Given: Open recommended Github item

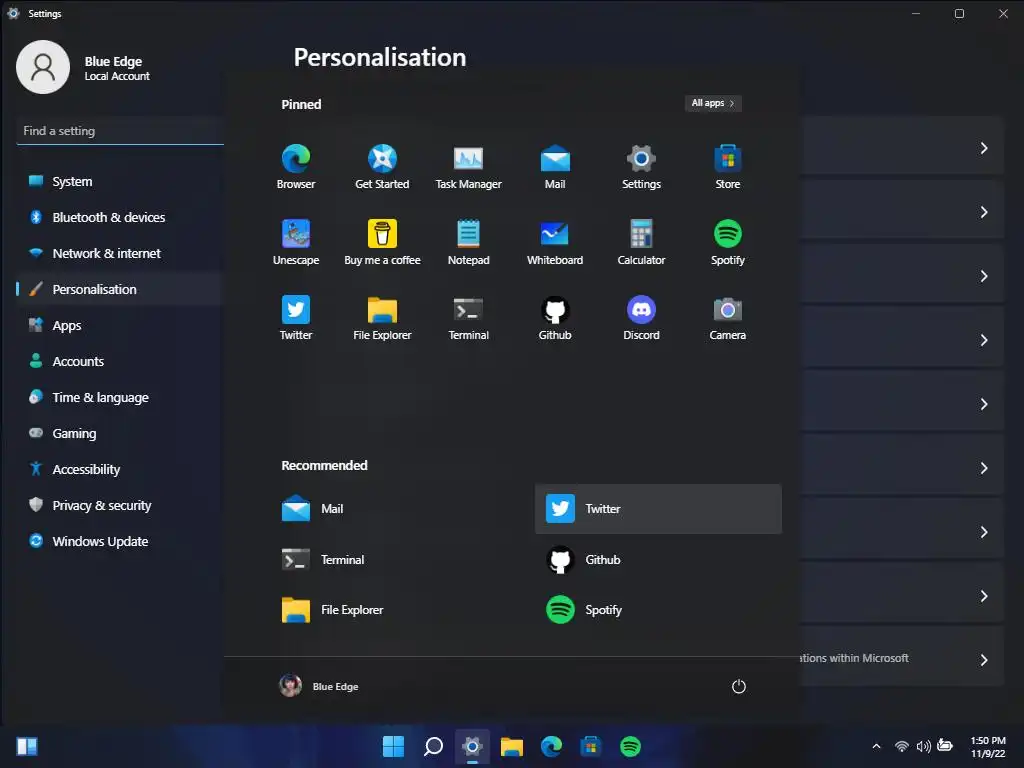Looking at the screenshot, I should tap(658, 560).
